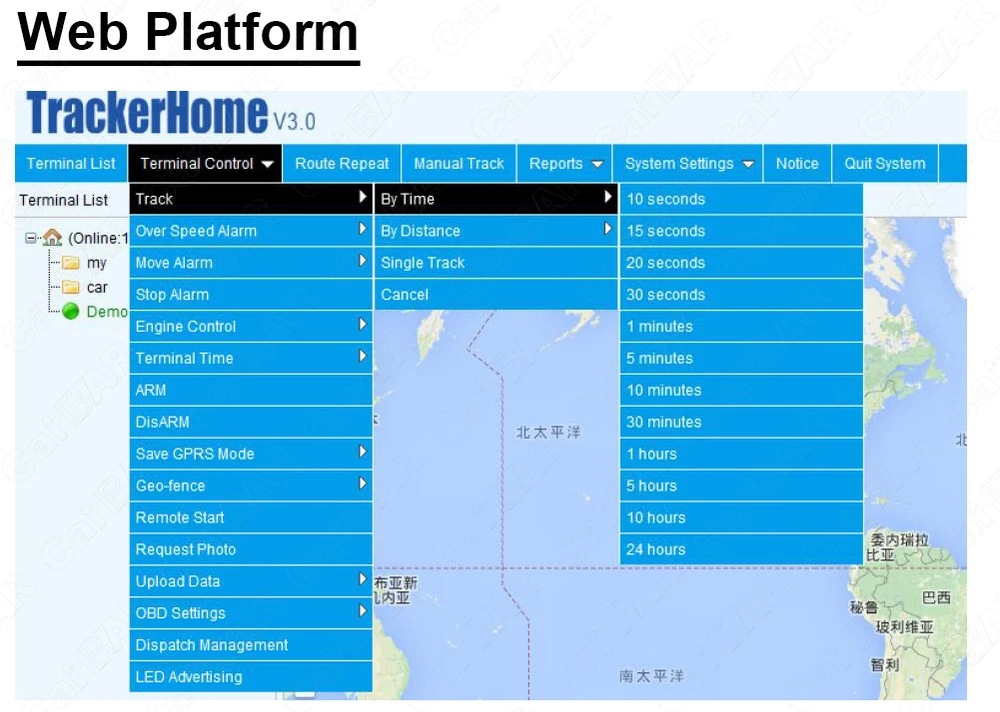Set tracking interval to 1 hours
Viewport: 1000px width, 712px height.
[741, 454]
